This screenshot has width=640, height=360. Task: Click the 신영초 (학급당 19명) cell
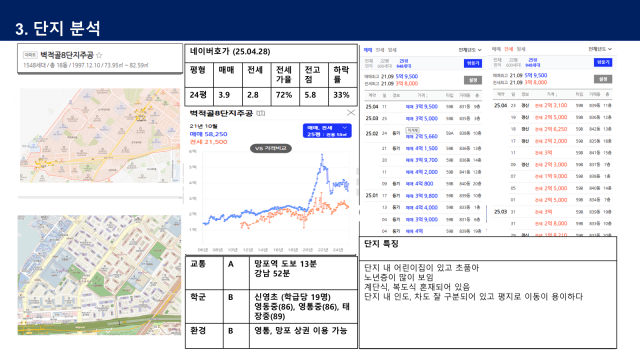303,307
